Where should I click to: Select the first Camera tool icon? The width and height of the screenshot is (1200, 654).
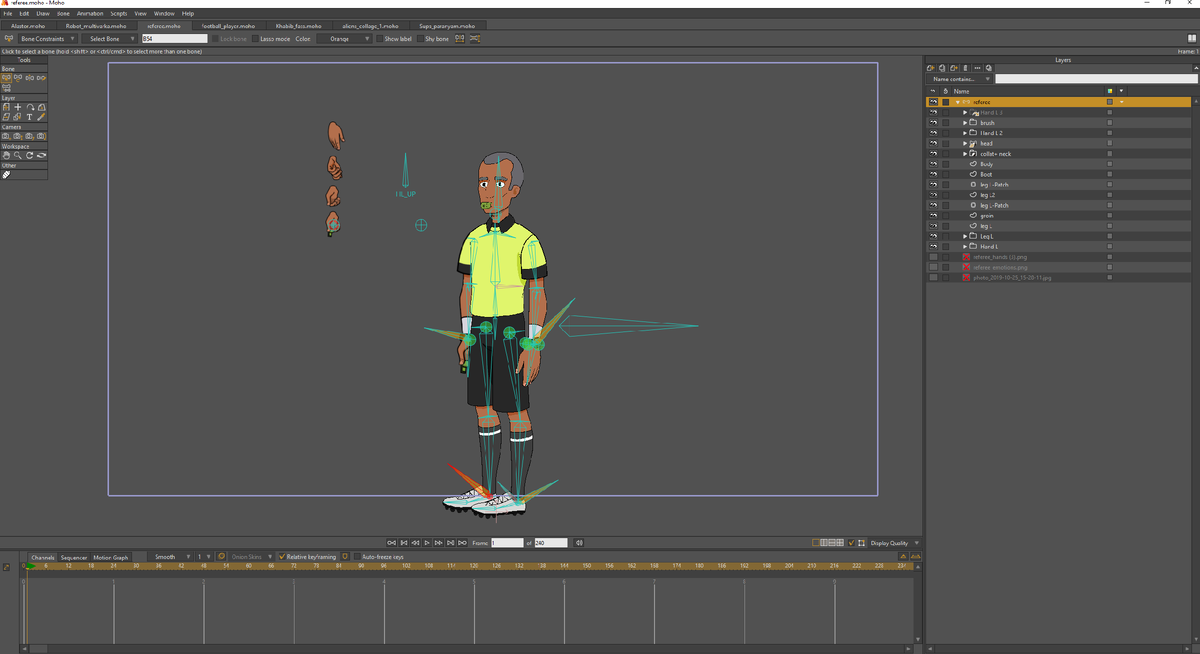coord(6,136)
